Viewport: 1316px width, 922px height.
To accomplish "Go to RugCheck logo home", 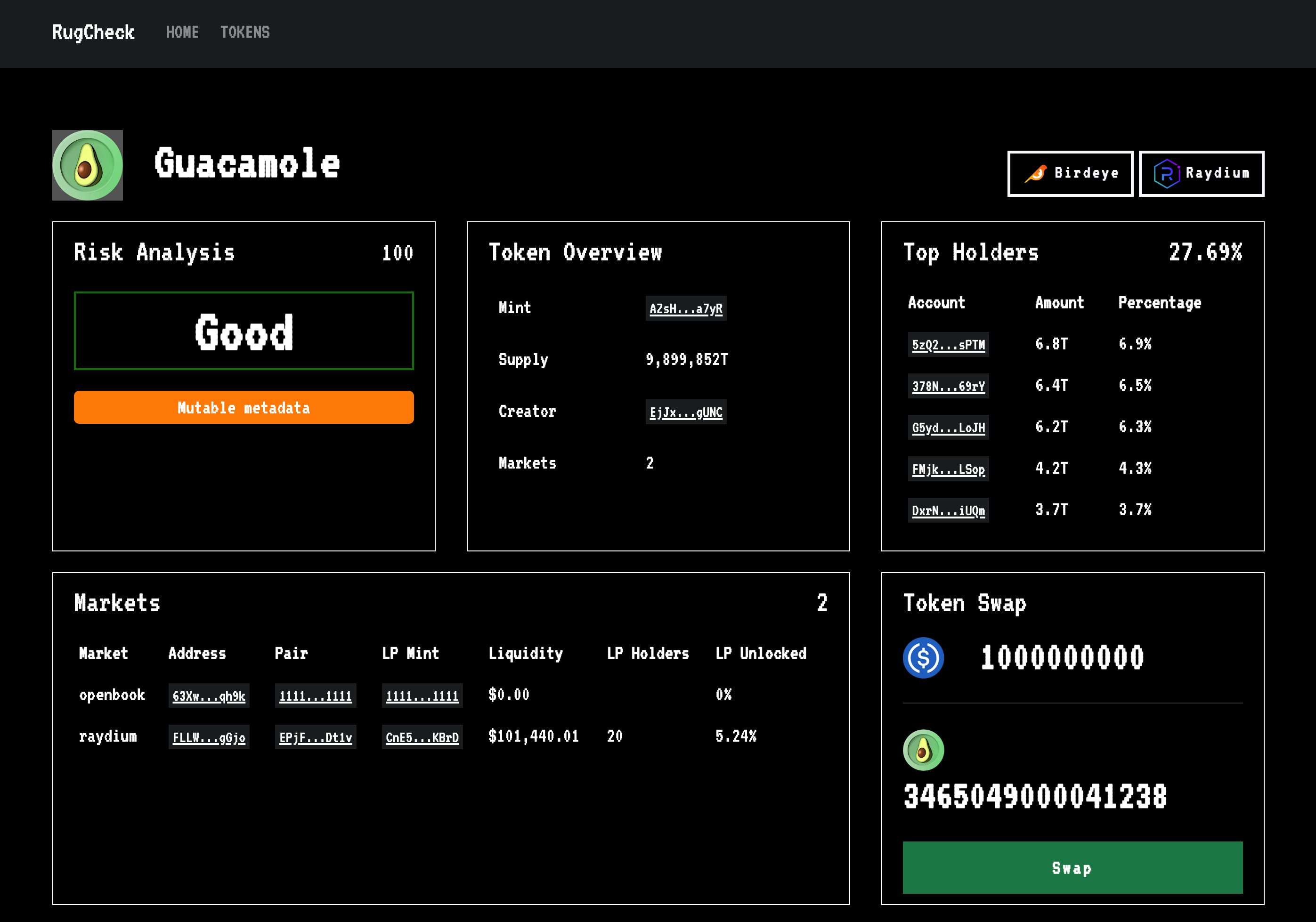I will coord(93,32).
